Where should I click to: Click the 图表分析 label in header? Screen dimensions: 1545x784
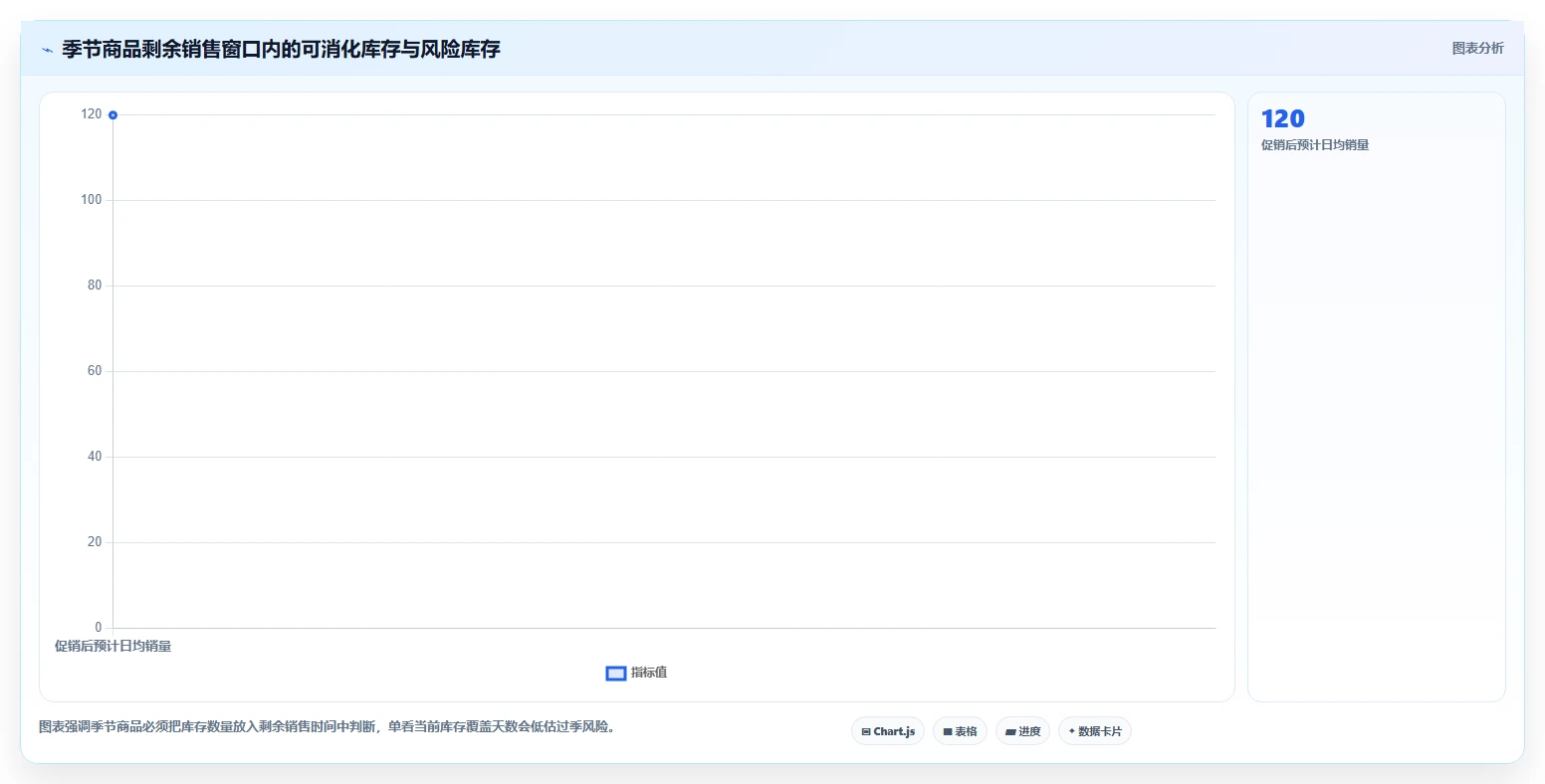tap(1477, 48)
